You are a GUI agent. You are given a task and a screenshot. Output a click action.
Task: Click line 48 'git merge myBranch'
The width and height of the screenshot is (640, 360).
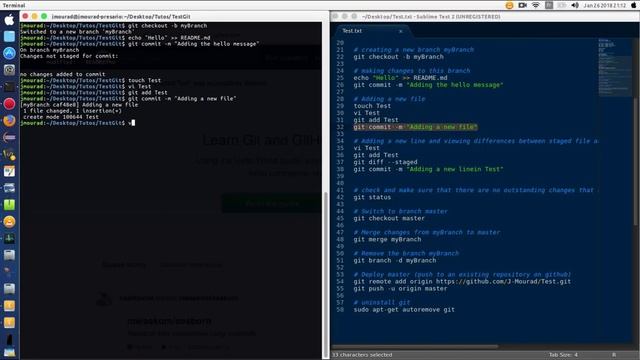coord(387,239)
